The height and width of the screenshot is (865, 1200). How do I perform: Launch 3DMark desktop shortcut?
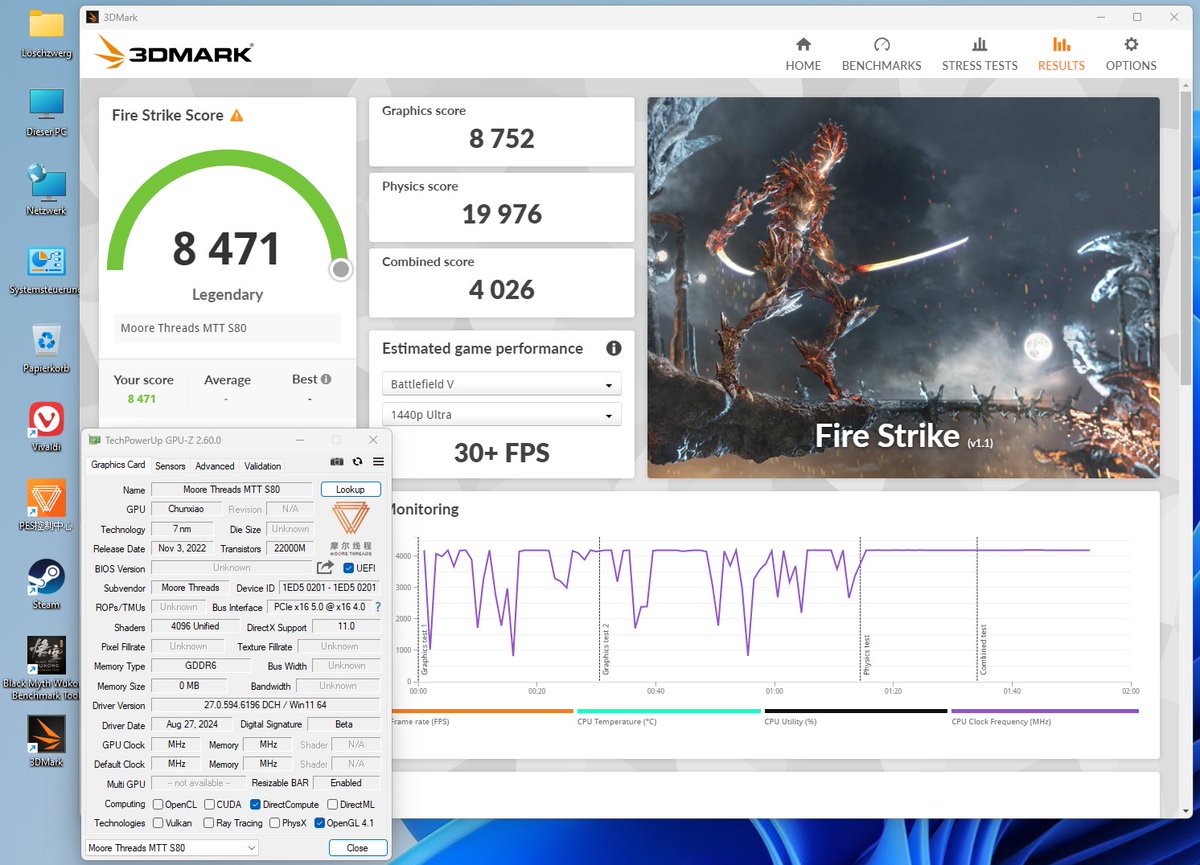[46, 741]
